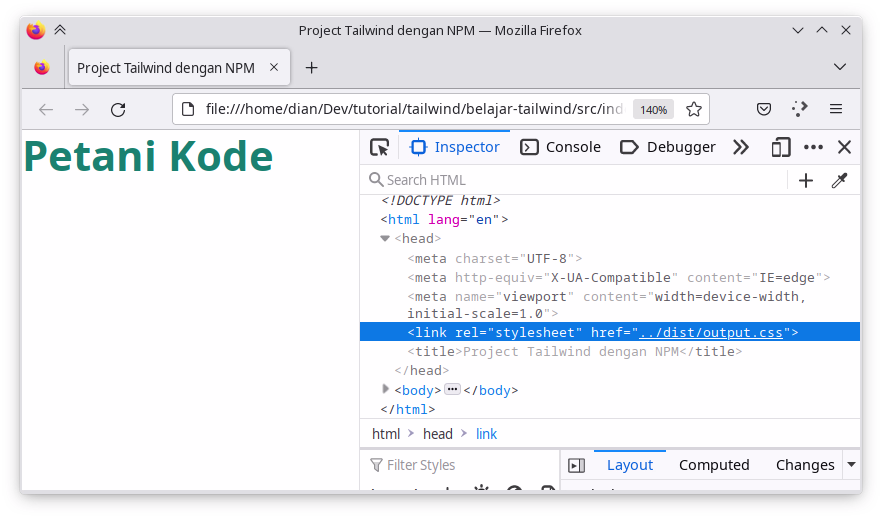Image resolution: width=882 pixels, height=518 pixels.
Task: Click the page info file icon
Action: (189, 109)
